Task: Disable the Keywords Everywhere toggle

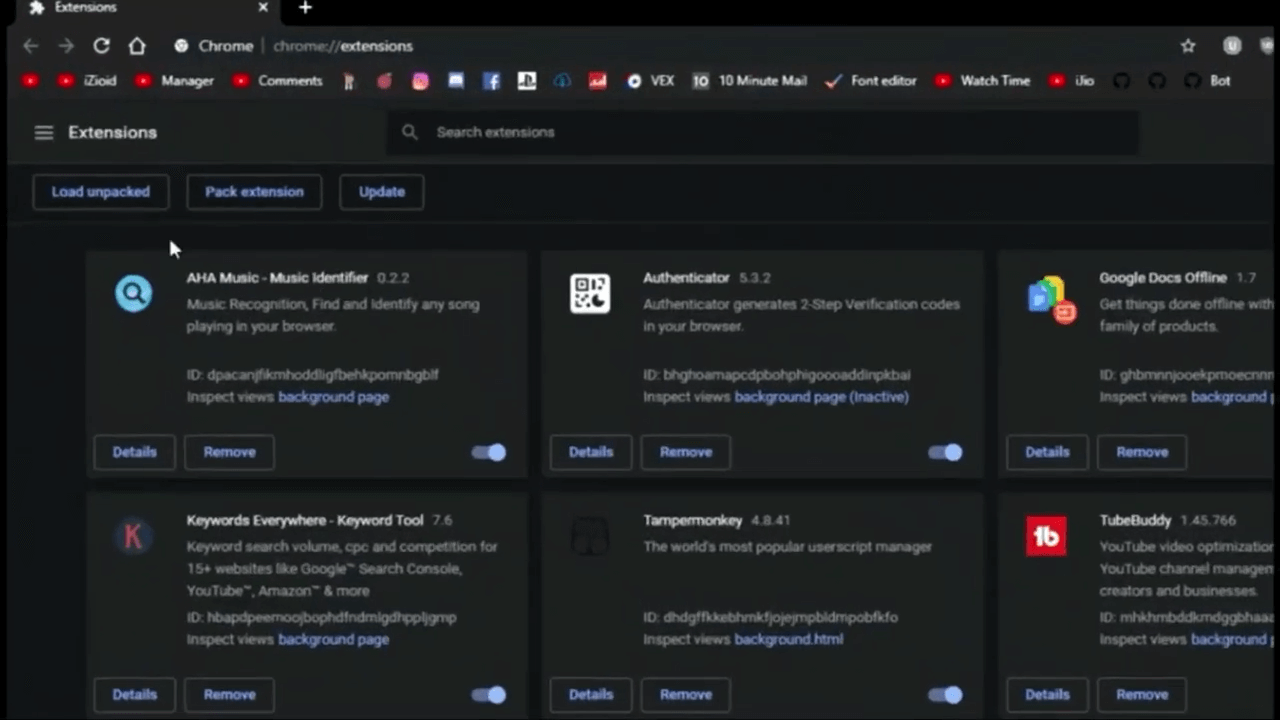Action: (489, 694)
